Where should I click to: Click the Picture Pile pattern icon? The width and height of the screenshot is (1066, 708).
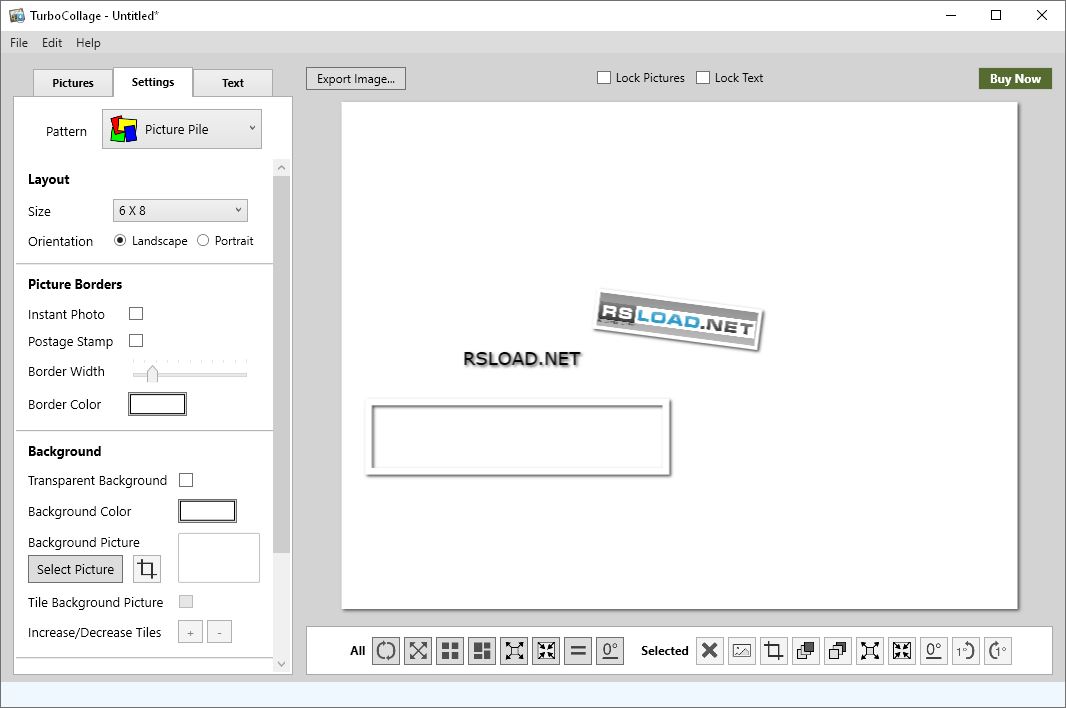pyautogui.click(x=124, y=129)
